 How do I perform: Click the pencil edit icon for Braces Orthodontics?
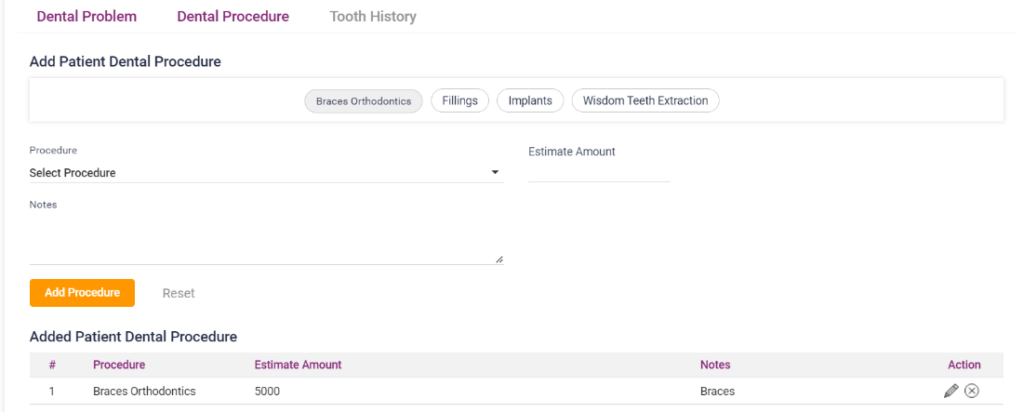(x=950, y=391)
